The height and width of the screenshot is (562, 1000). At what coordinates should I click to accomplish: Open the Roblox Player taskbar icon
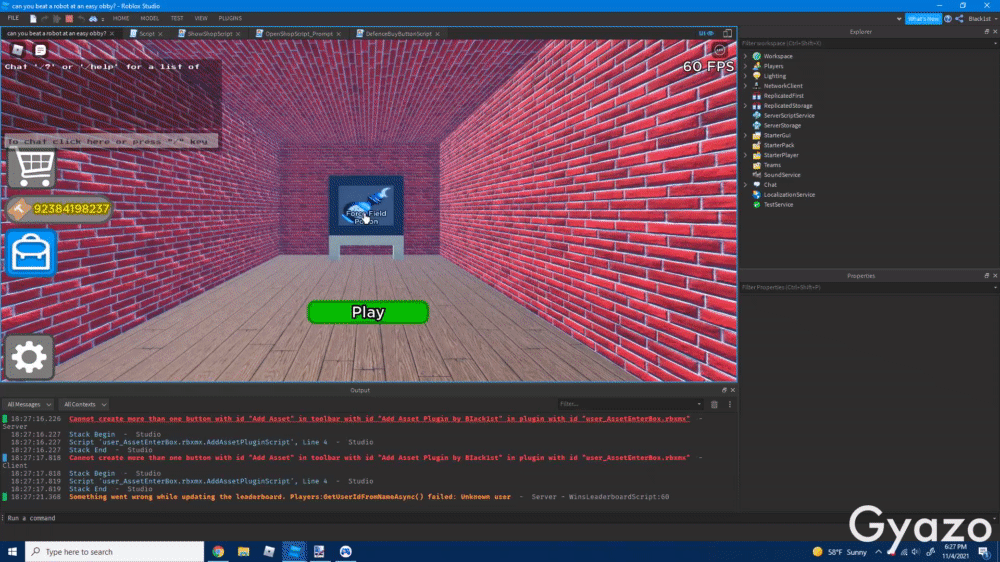click(x=269, y=552)
